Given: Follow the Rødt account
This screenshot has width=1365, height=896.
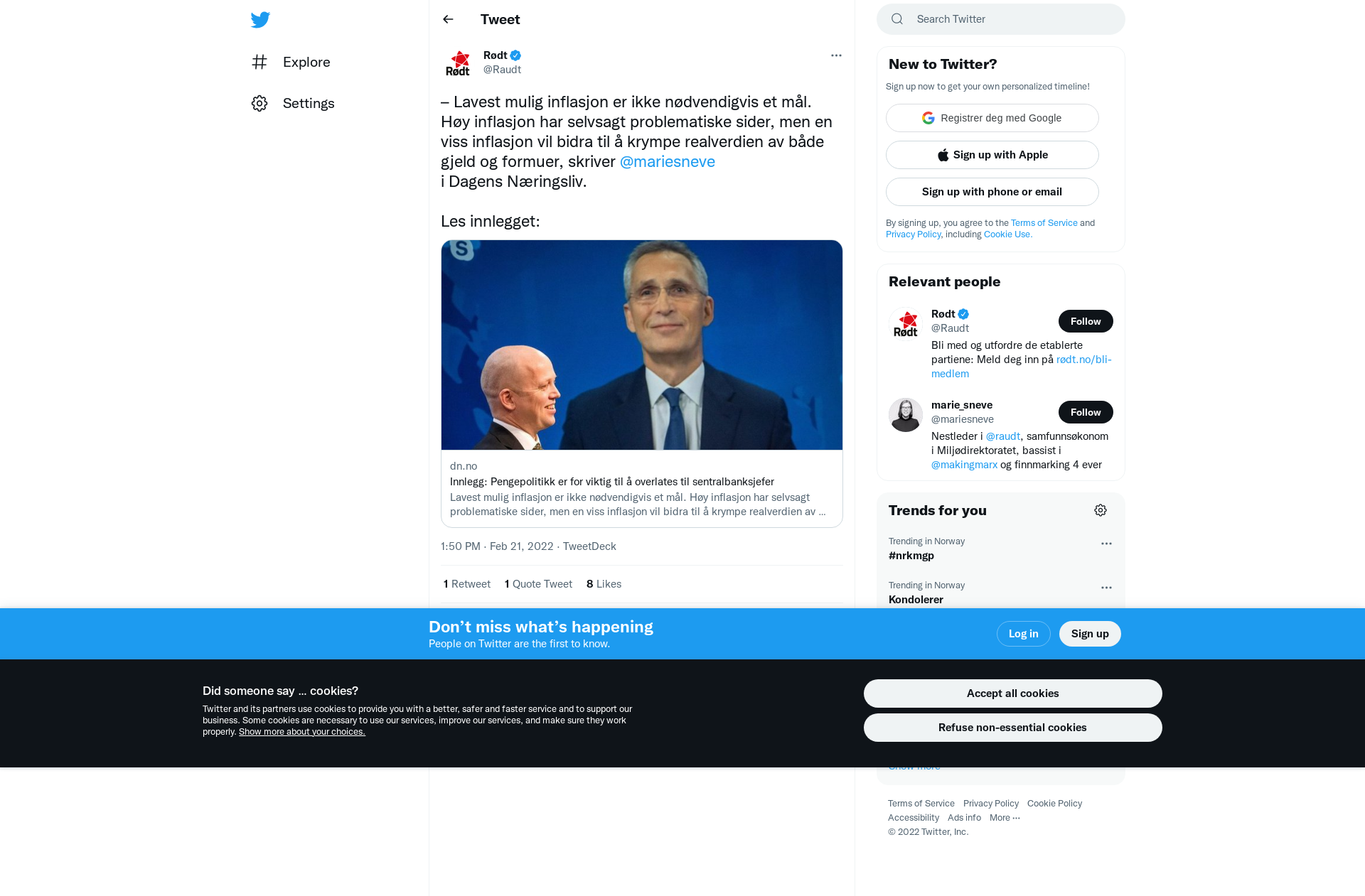Looking at the screenshot, I should [1086, 321].
